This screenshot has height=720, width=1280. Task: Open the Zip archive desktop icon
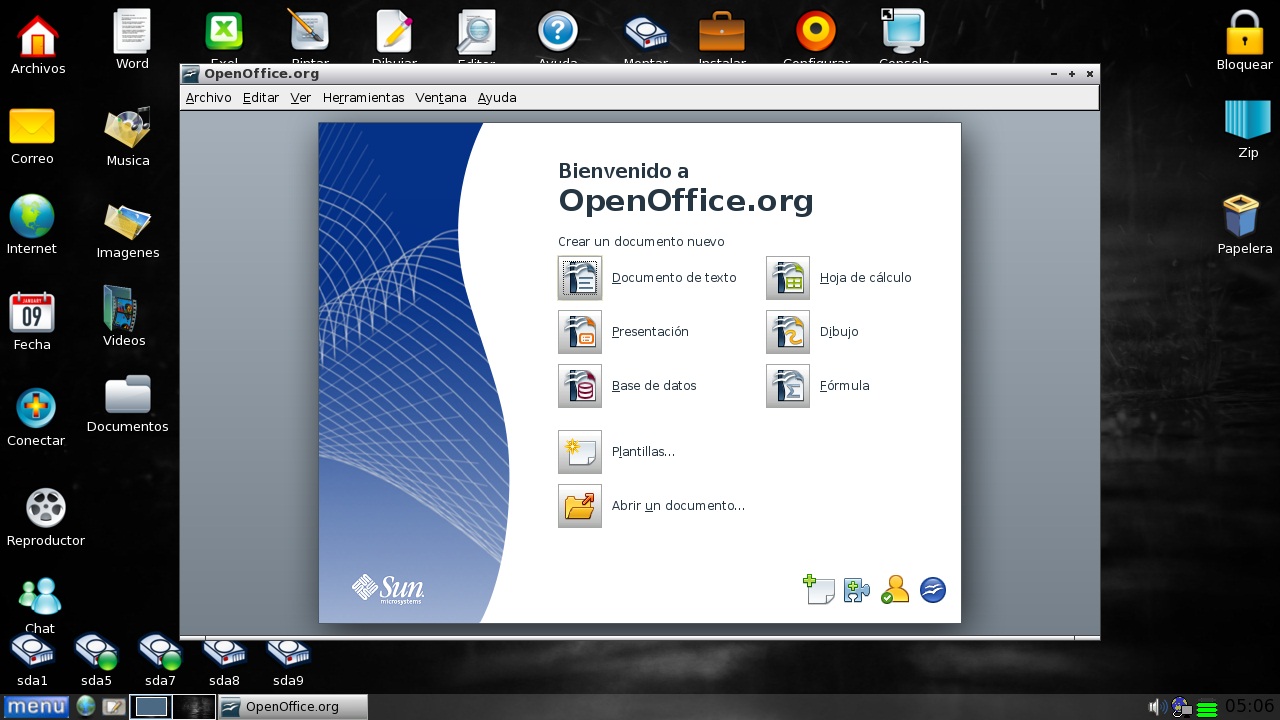coord(1248,120)
